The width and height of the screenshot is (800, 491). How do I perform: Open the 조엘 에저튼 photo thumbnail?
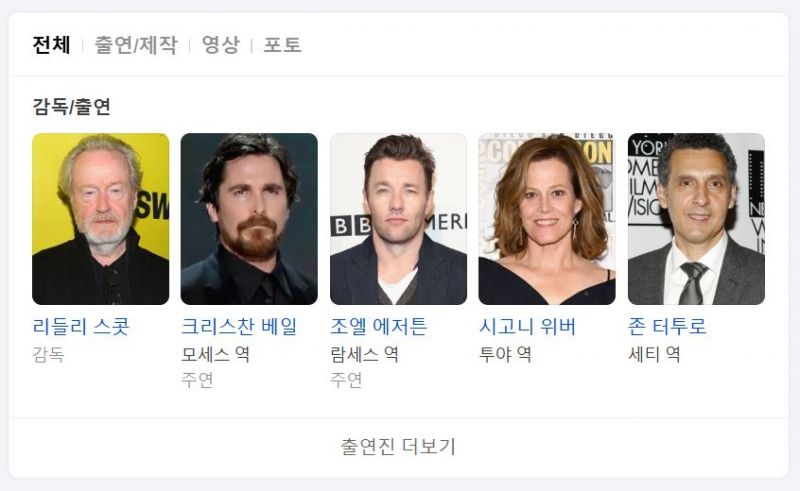(398, 219)
